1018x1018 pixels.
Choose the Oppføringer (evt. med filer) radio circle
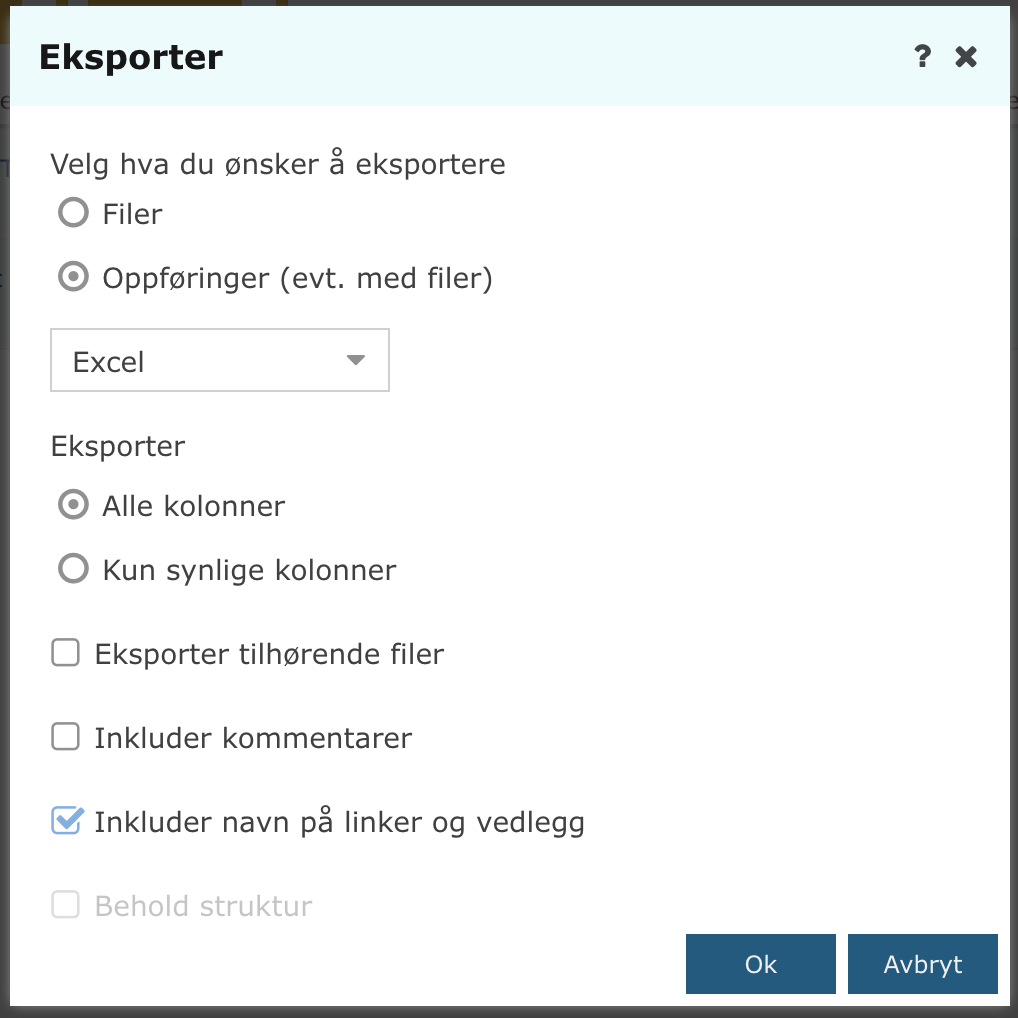73,277
